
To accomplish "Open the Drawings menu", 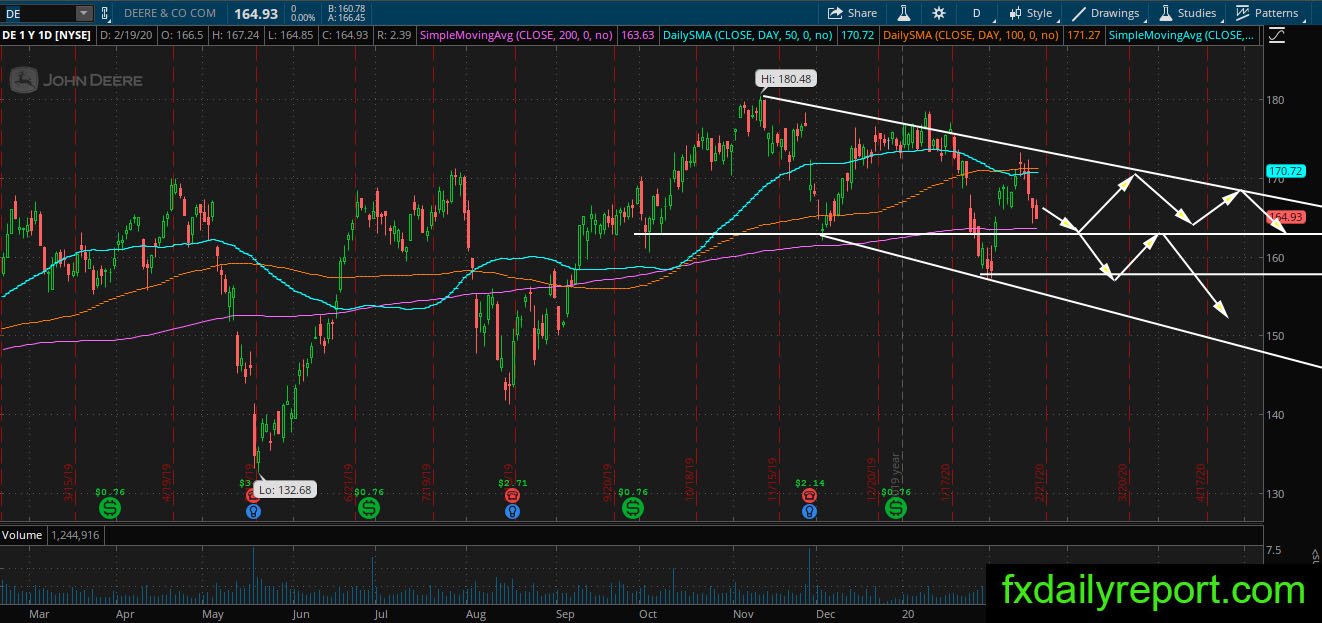I will [x=1105, y=13].
